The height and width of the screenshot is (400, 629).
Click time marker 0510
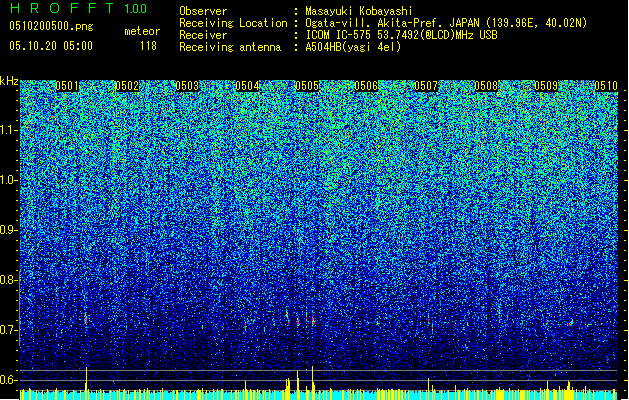[606, 86]
